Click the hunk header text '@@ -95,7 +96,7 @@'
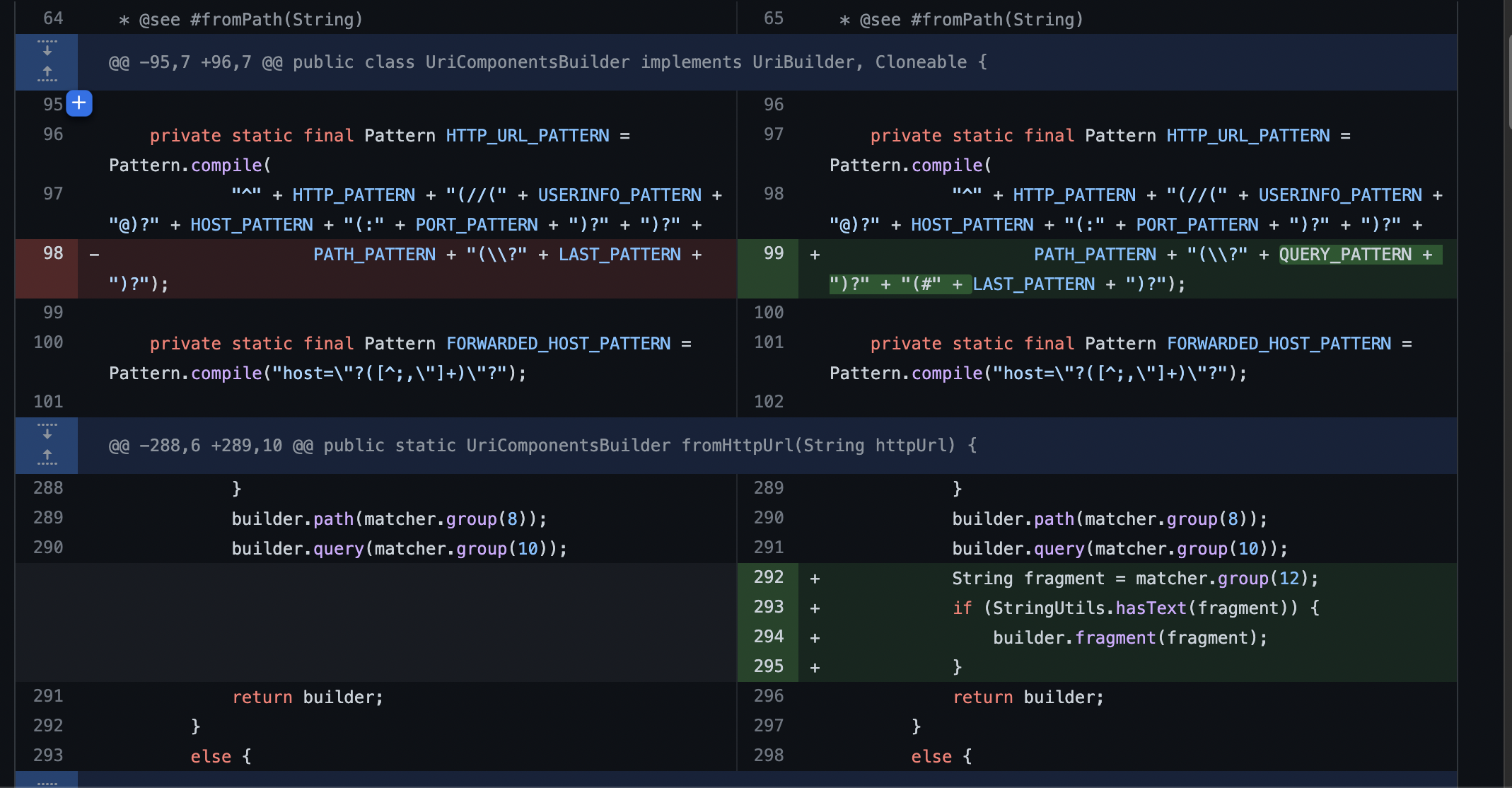1512x788 pixels. 195,62
